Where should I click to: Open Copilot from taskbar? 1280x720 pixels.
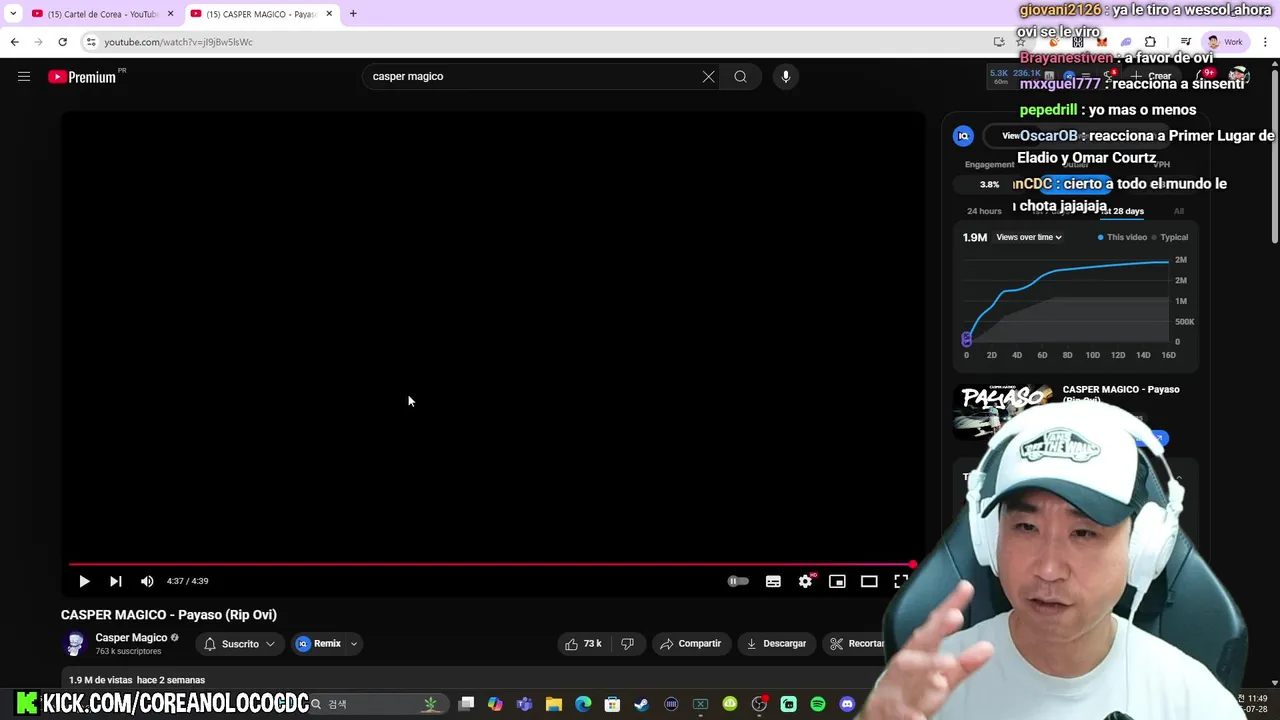click(x=495, y=704)
